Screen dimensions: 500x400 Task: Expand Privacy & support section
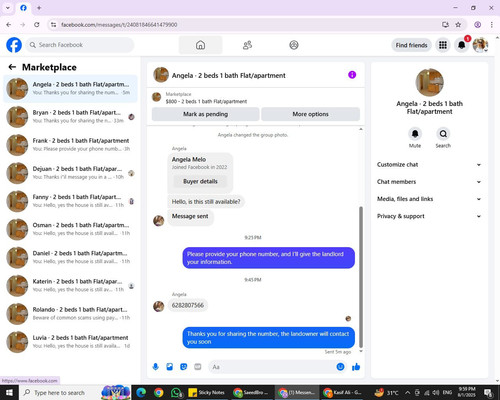429,216
